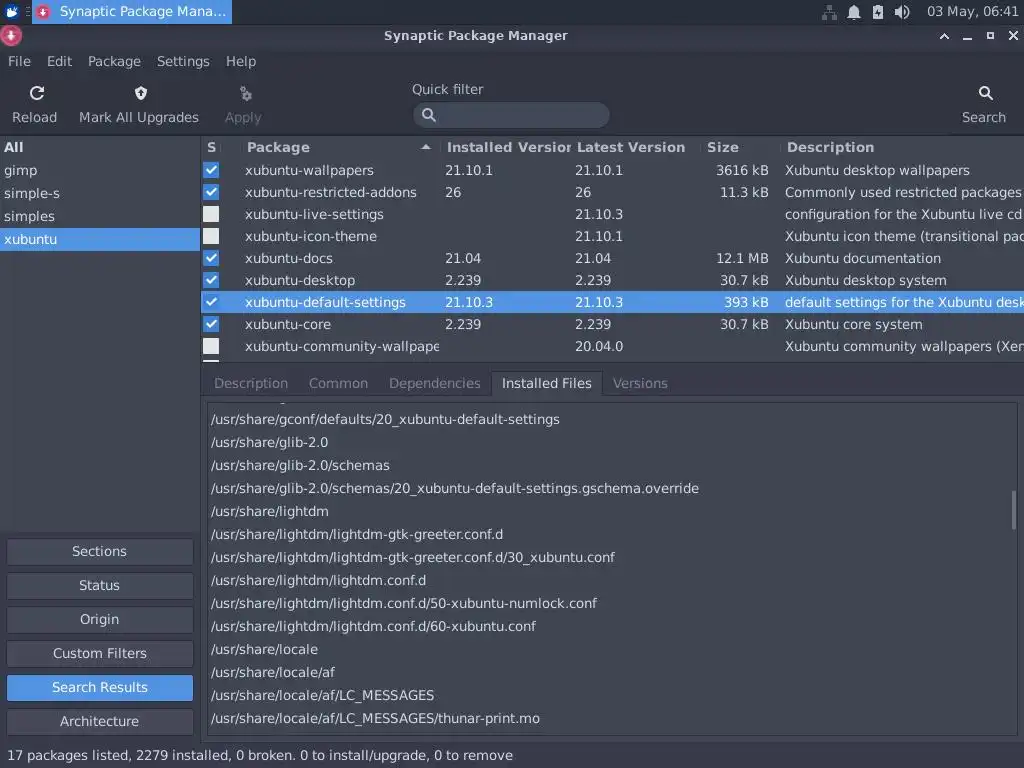Screen dimensions: 1024x768
Task: Click the Synaptic Package Manager taskbar entry
Action: click(132, 12)
